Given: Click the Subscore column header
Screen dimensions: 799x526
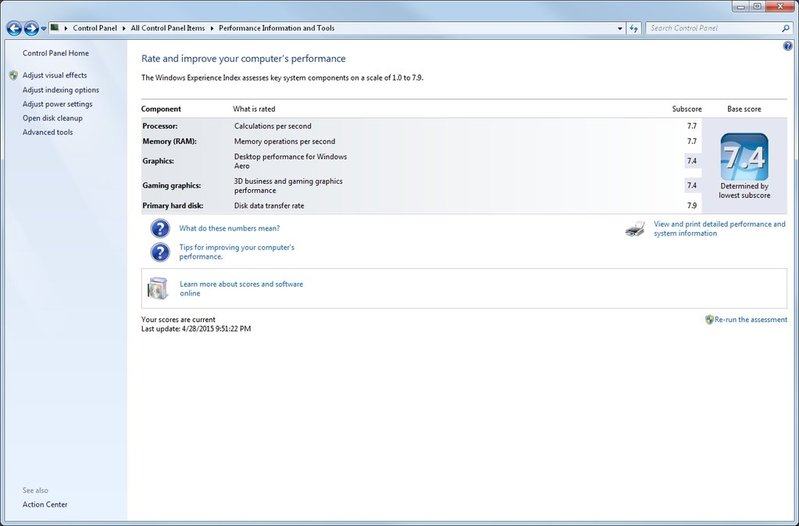Looking at the screenshot, I should pyautogui.click(x=686, y=109).
